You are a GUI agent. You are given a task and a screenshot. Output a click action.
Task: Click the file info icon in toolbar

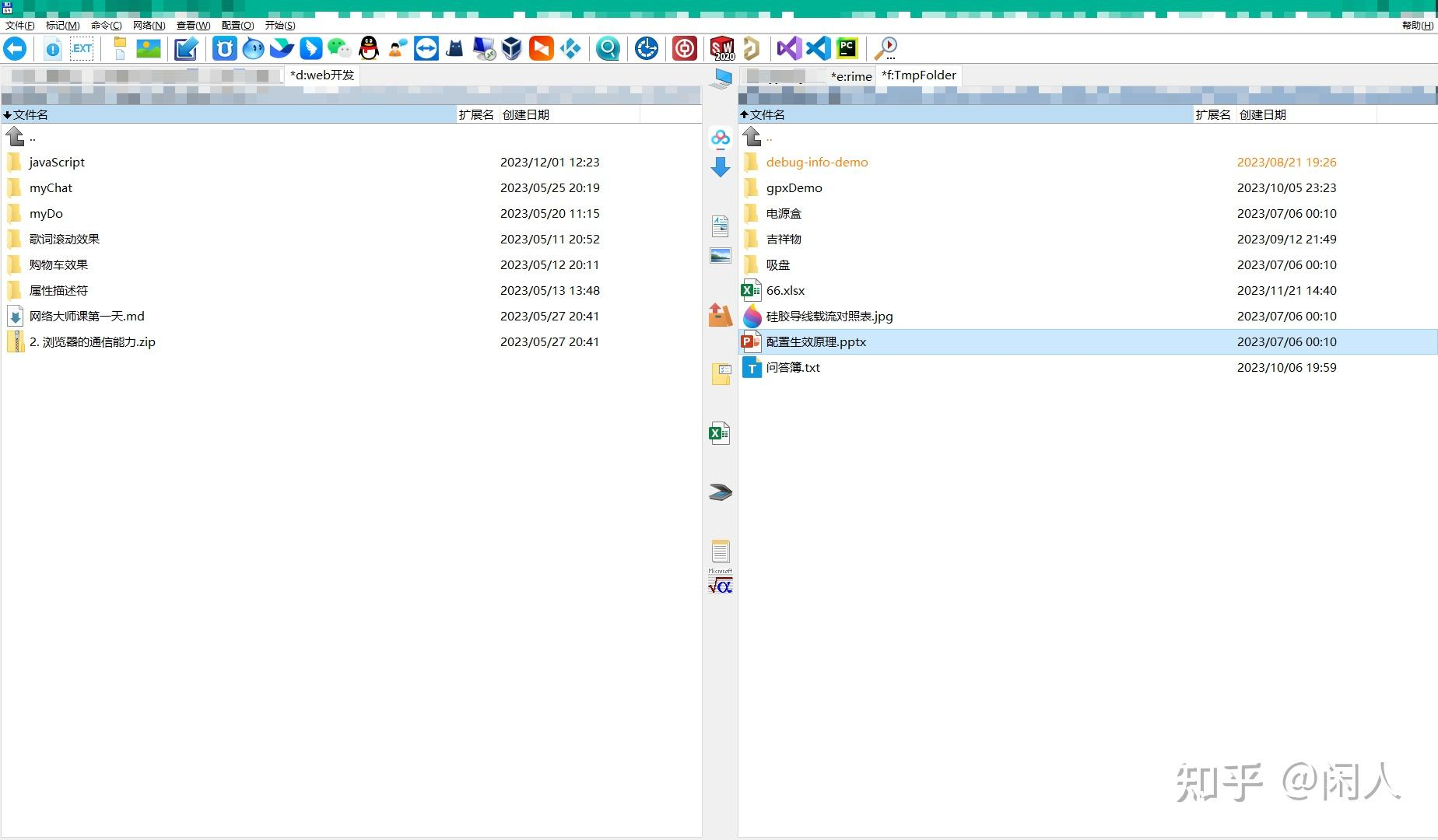point(53,49)
